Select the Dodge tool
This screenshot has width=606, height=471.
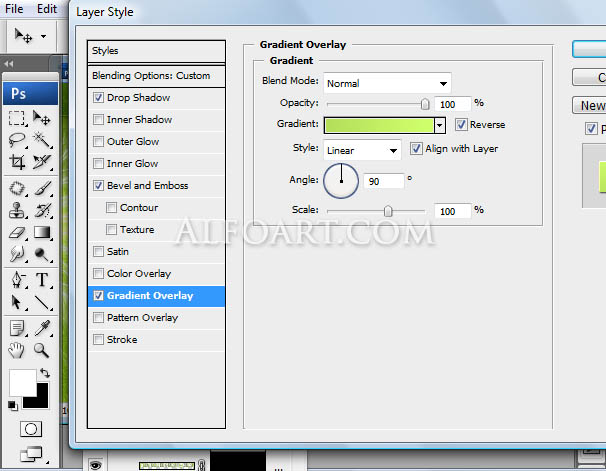[x=42, y=254]
